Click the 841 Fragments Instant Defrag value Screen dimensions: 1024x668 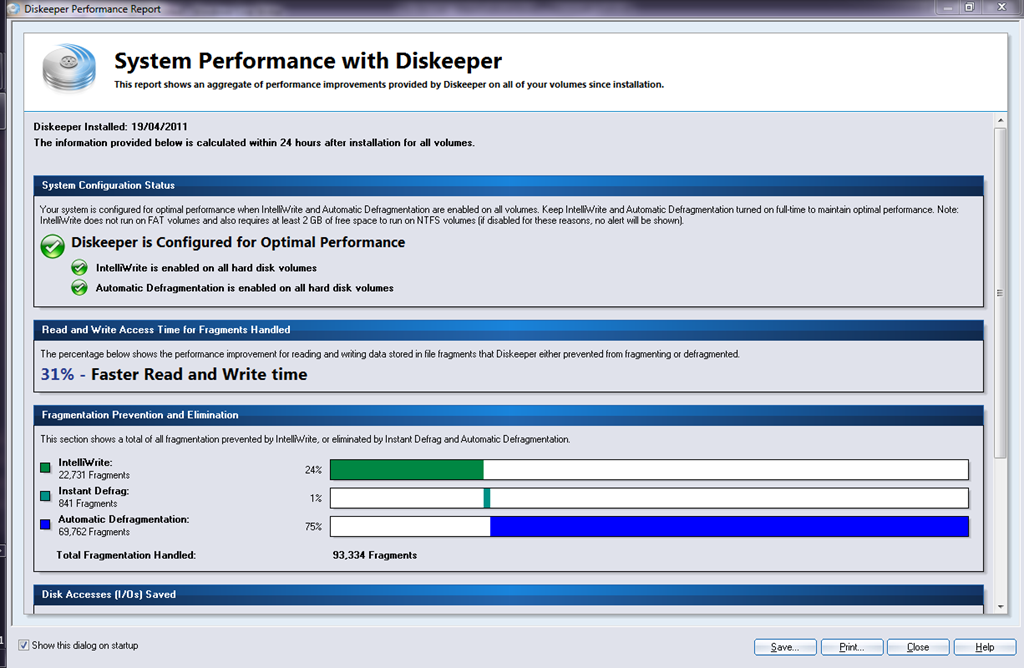88,503
